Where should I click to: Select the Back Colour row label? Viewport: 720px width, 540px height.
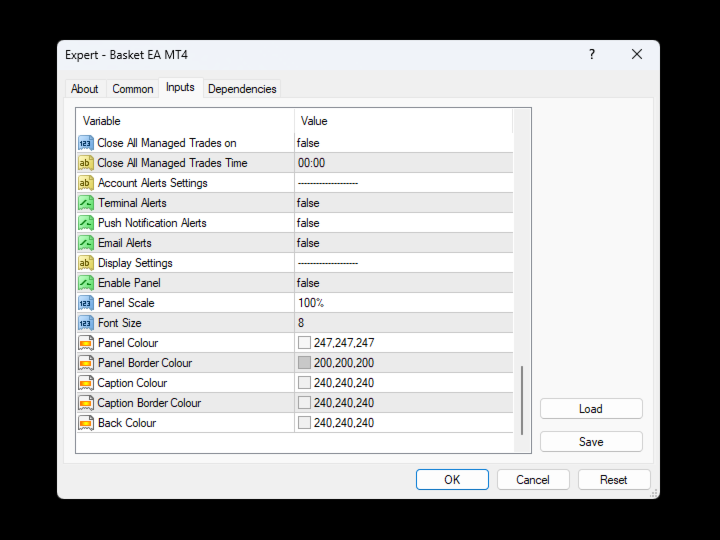(127, 423)
